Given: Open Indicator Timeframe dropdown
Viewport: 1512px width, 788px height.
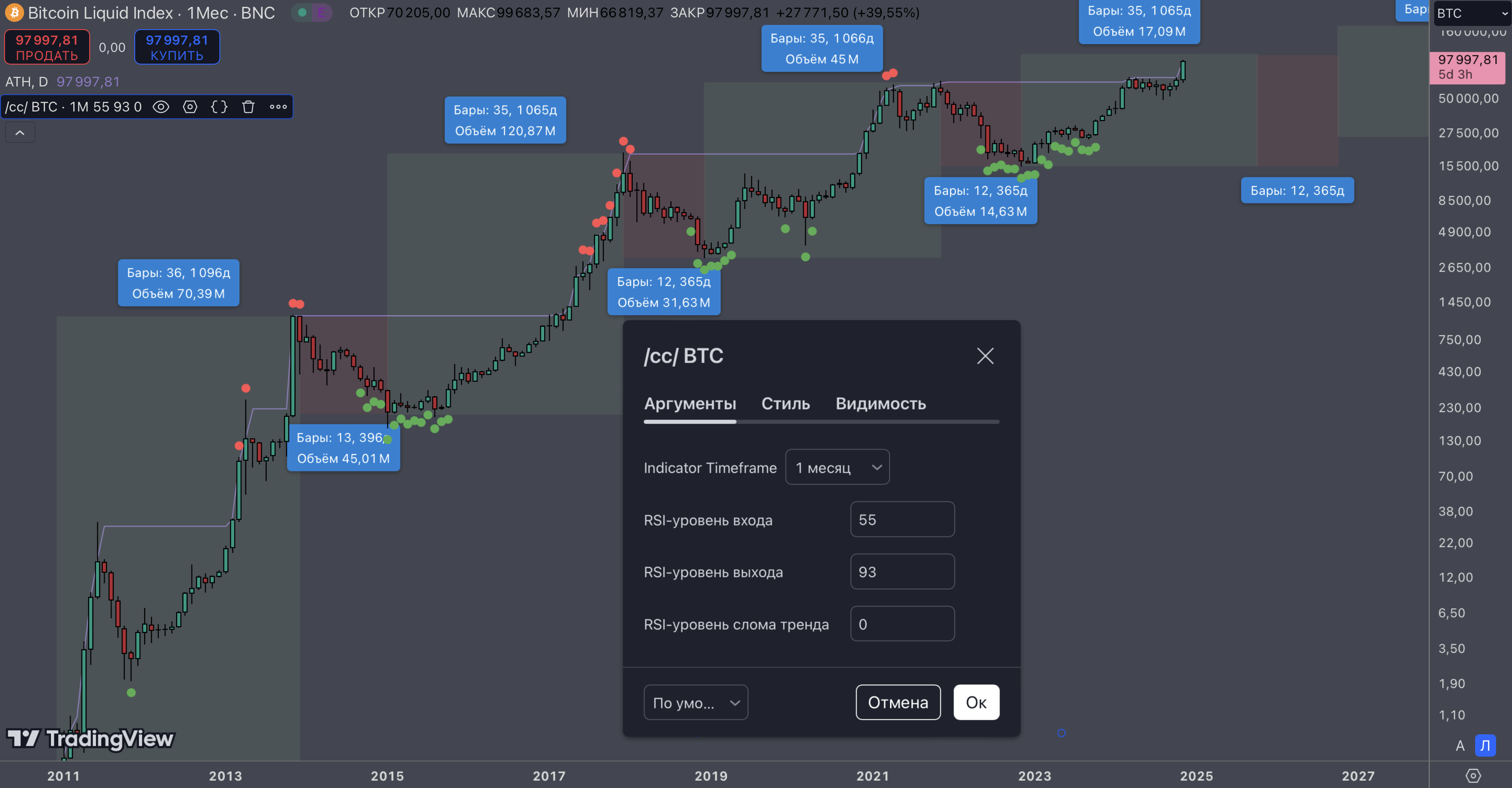Looking at the screenshot, I should pos(837,467).
